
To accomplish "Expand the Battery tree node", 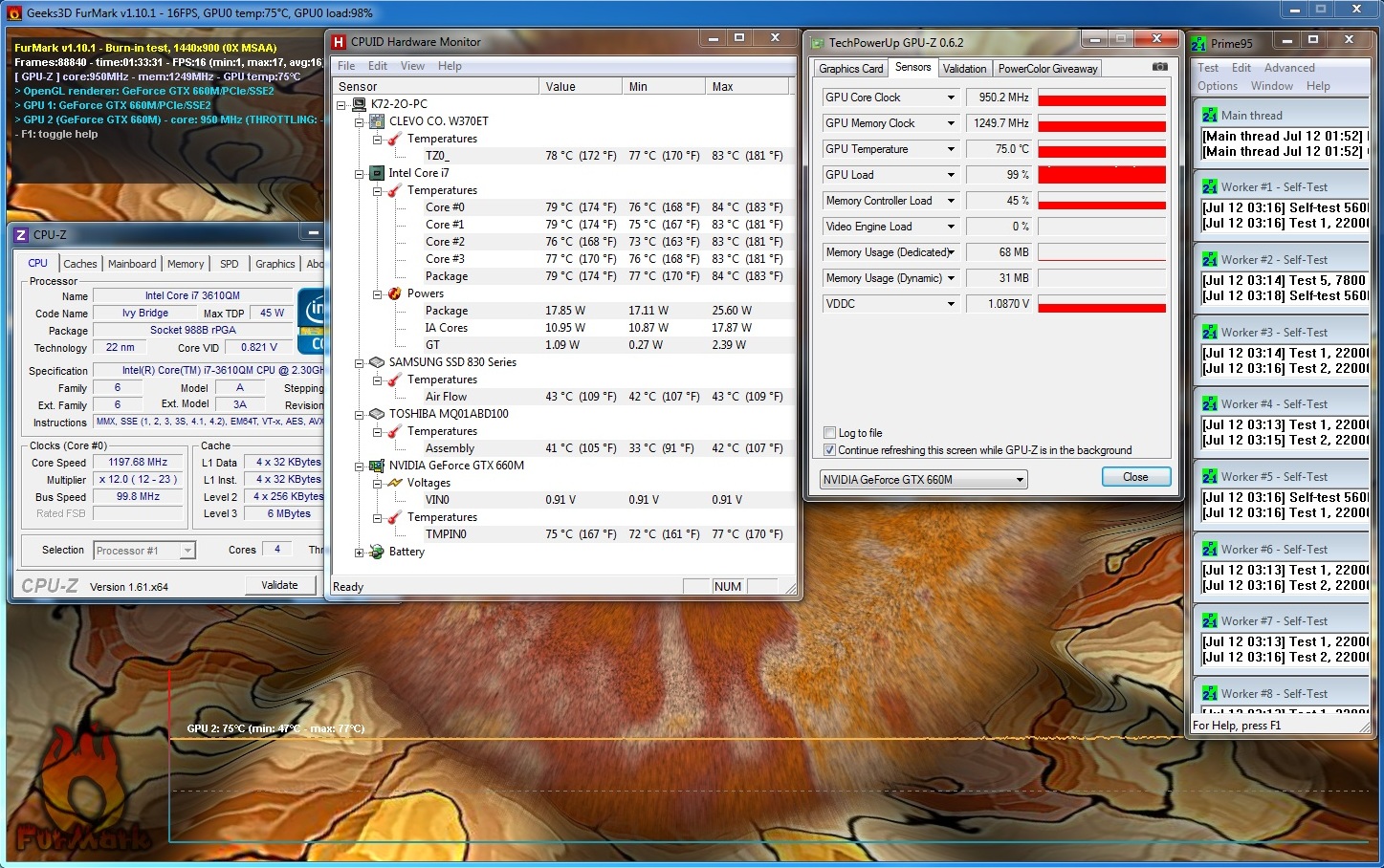I will pos(359,552).
